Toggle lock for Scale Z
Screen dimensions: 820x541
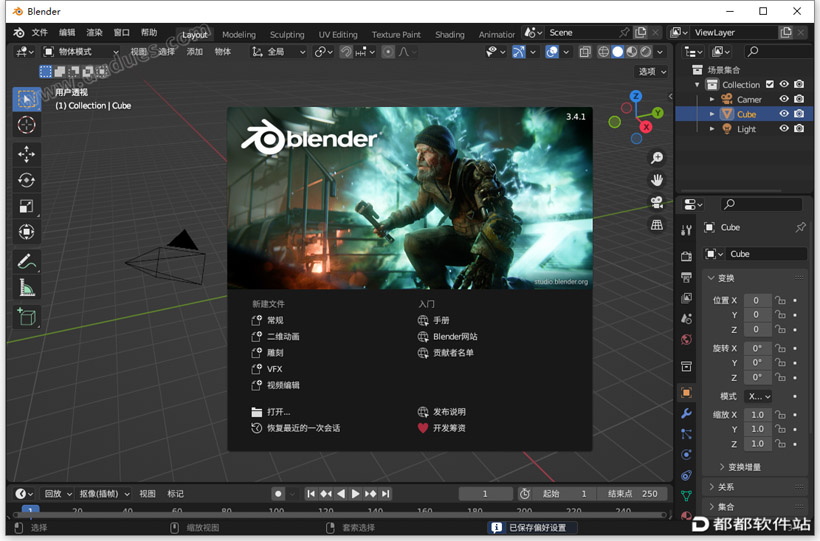click(x=780, y=444)
